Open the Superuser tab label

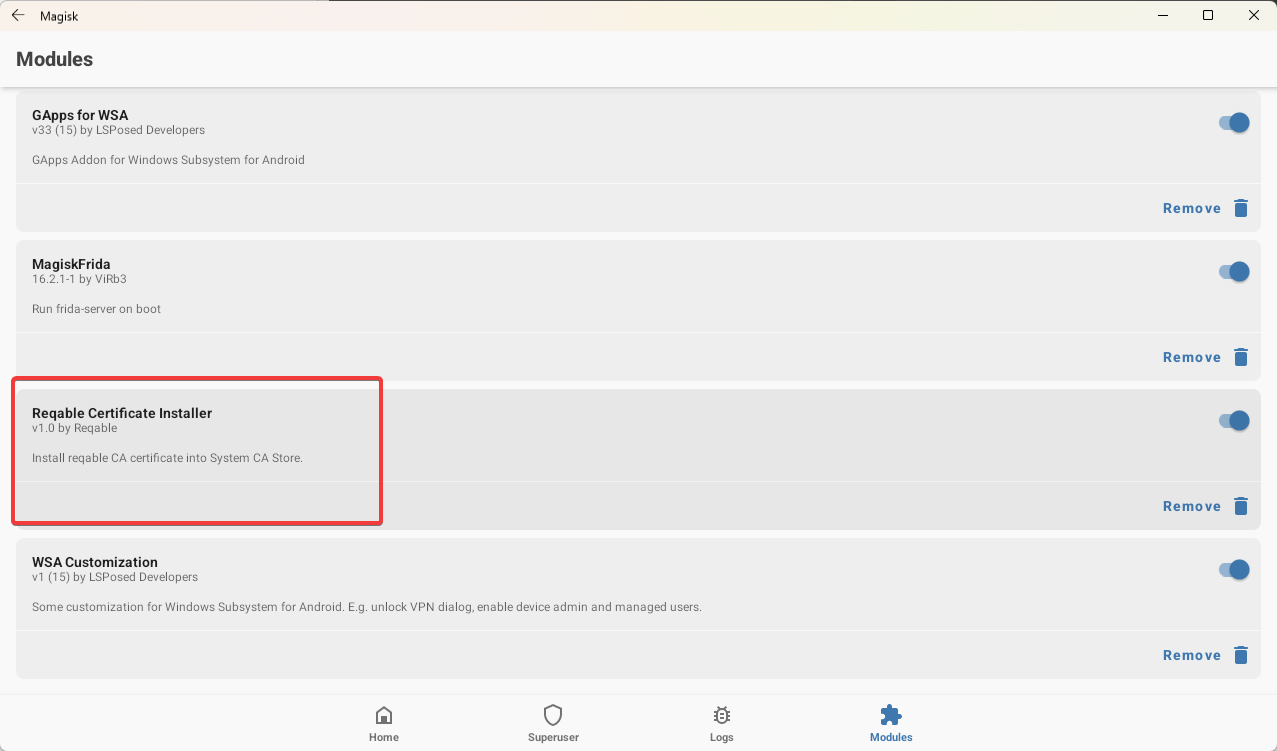click(553, 737)
